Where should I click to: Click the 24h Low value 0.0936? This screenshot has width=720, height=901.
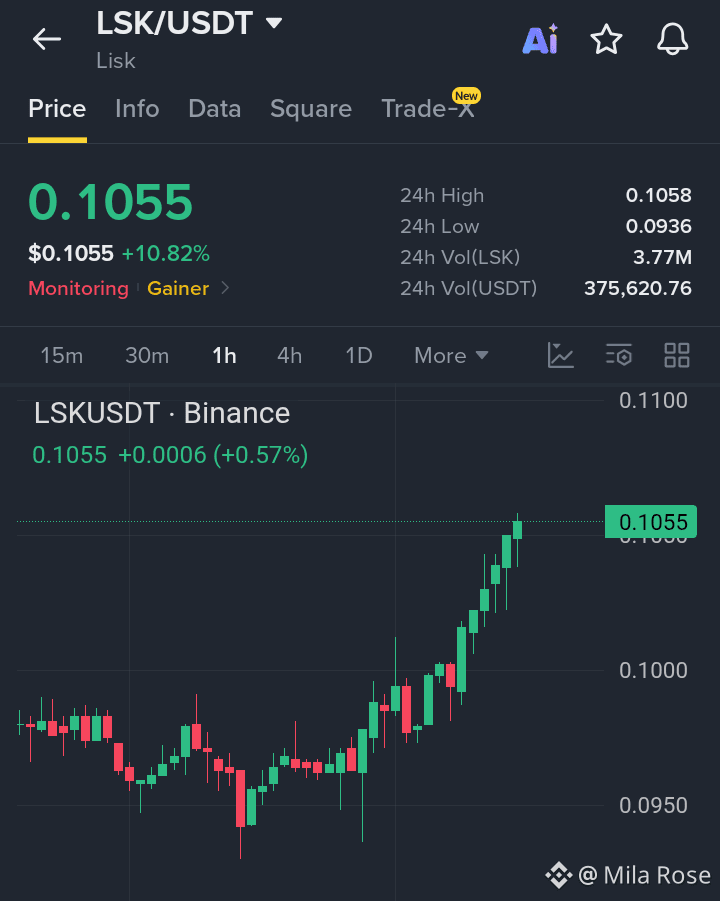pos(659,226)
